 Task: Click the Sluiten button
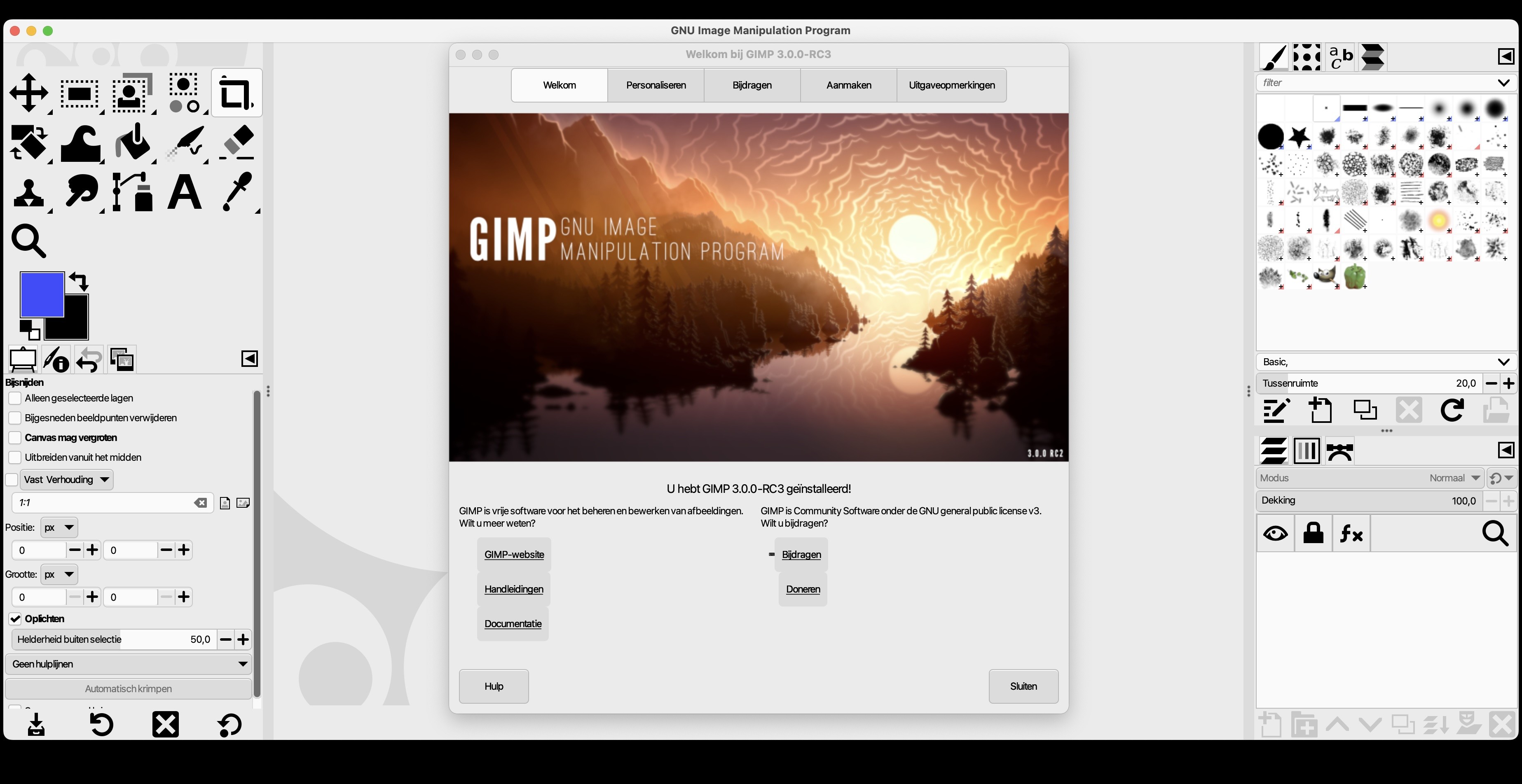pyautogui.click(x=1023, y=686)
